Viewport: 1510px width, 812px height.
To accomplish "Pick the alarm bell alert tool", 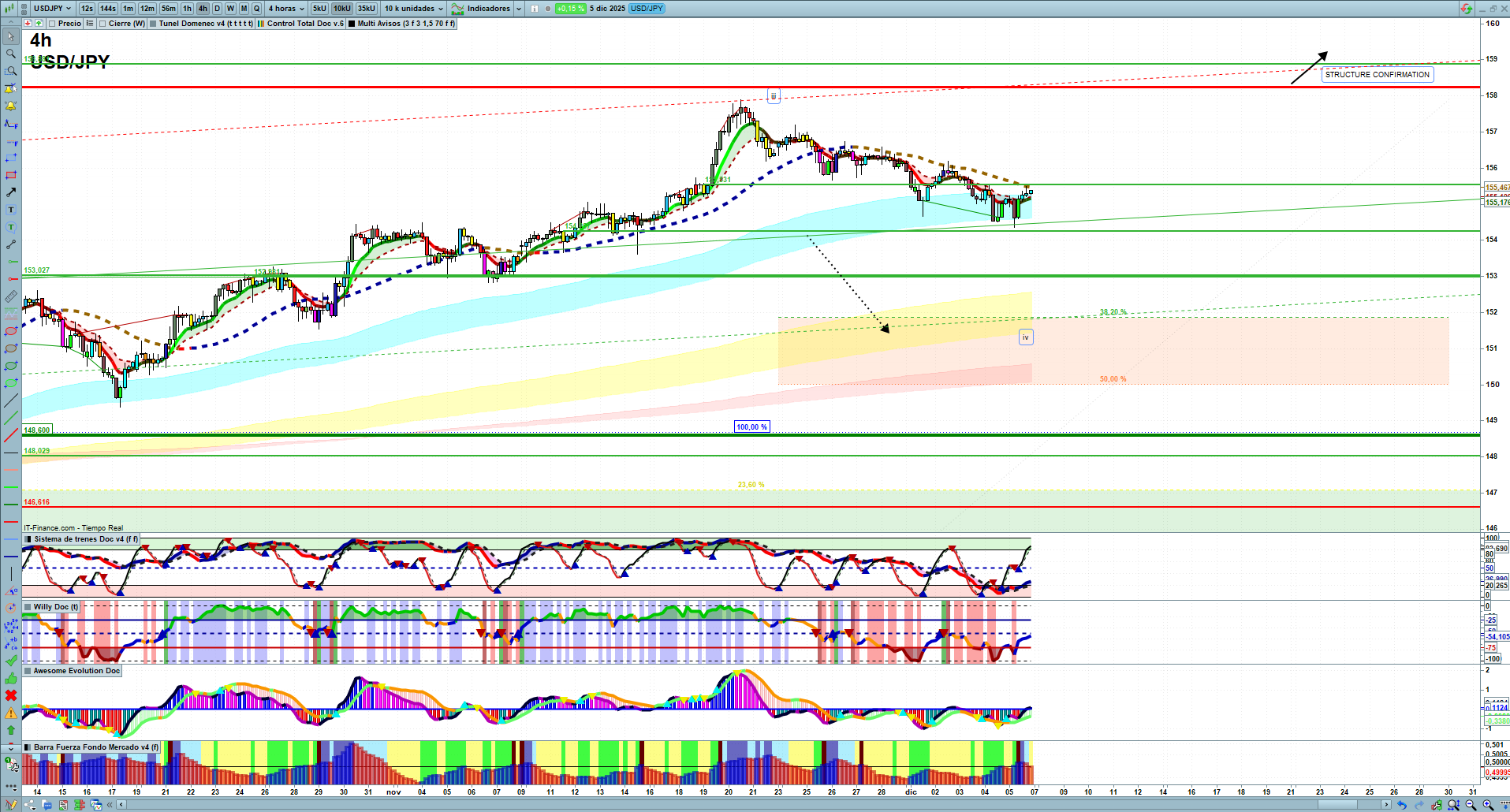I will [11, 106].
